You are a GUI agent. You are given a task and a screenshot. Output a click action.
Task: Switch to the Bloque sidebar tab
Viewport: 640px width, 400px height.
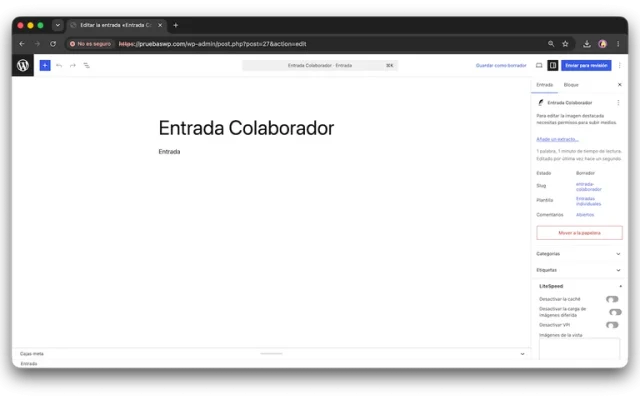(x=571, y=85)
